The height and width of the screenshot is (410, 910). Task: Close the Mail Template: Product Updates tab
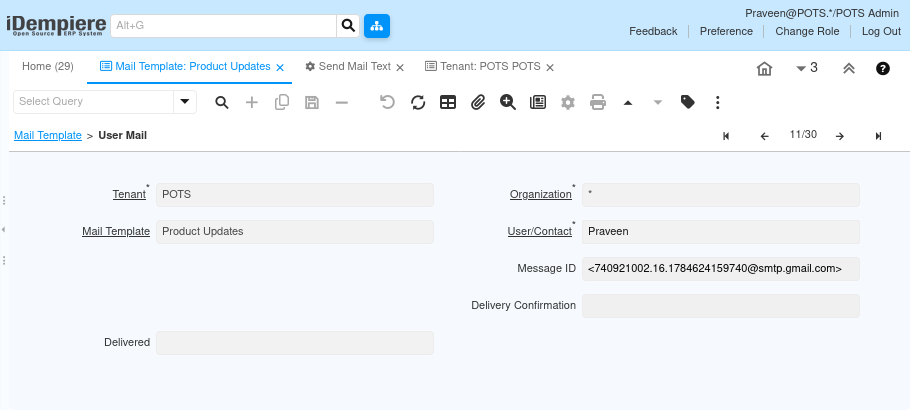coord(280,67)
